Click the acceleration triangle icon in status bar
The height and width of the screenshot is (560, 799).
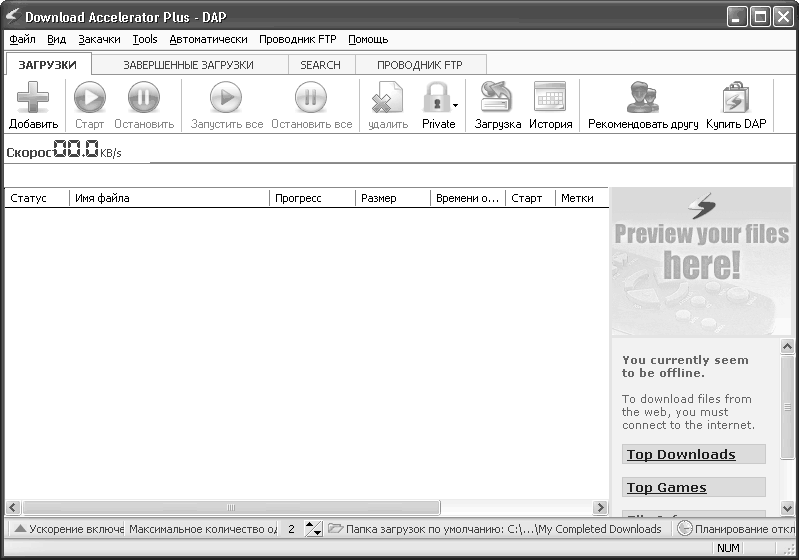pyautogui.click(x=20, y=528)
